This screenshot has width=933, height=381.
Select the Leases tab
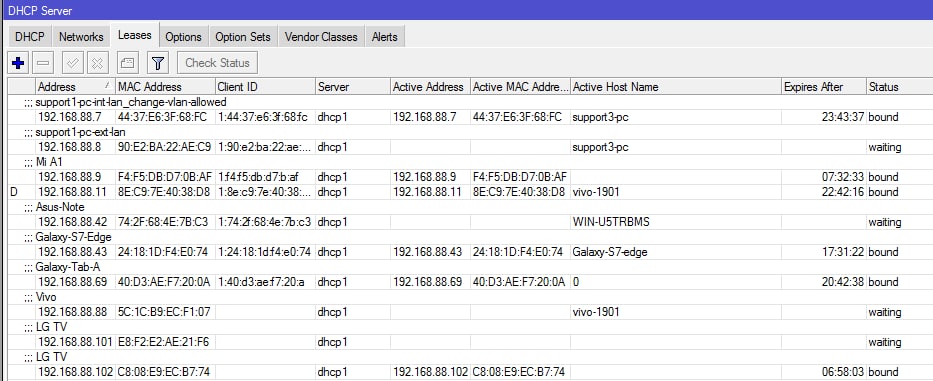click(x=134, y=35)
